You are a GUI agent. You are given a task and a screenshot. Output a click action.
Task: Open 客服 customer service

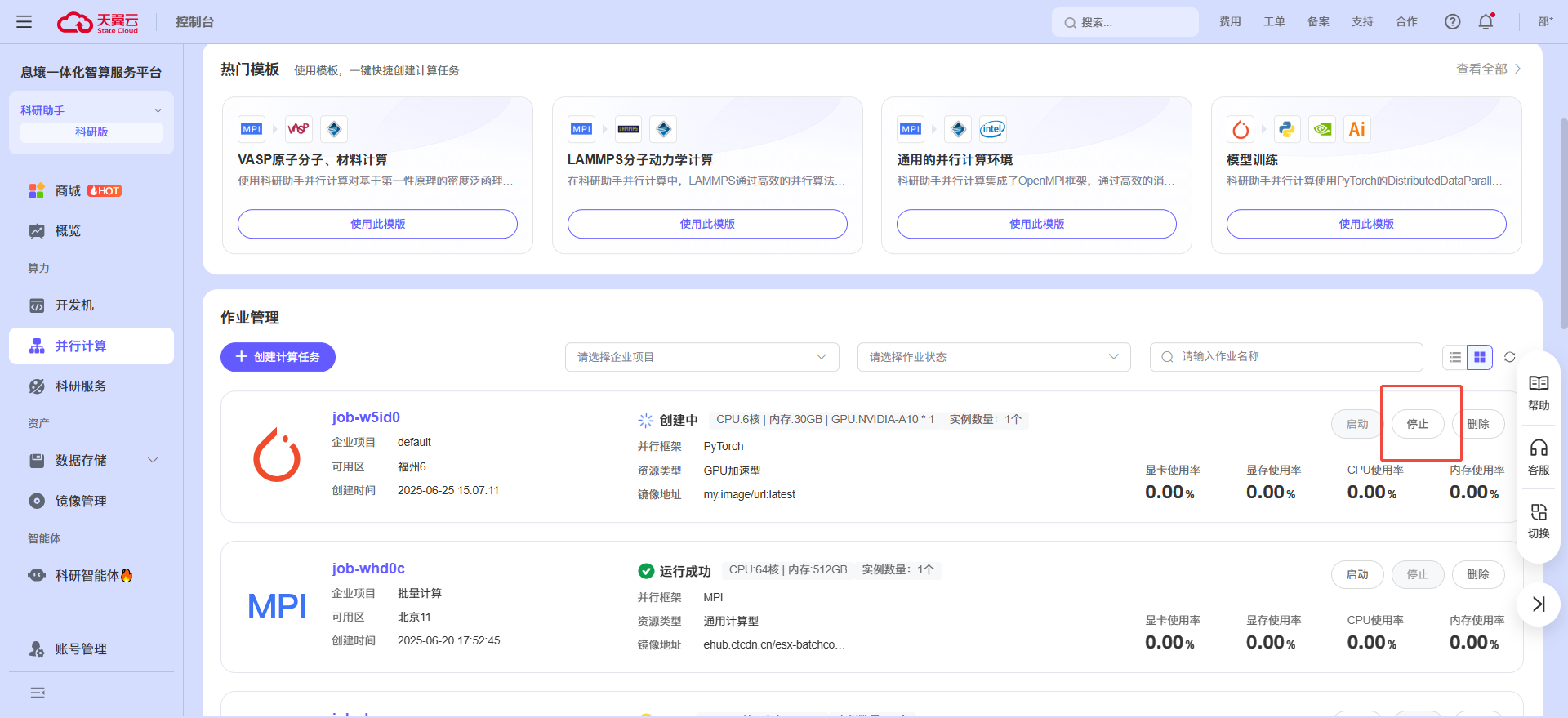point(1539,457)
